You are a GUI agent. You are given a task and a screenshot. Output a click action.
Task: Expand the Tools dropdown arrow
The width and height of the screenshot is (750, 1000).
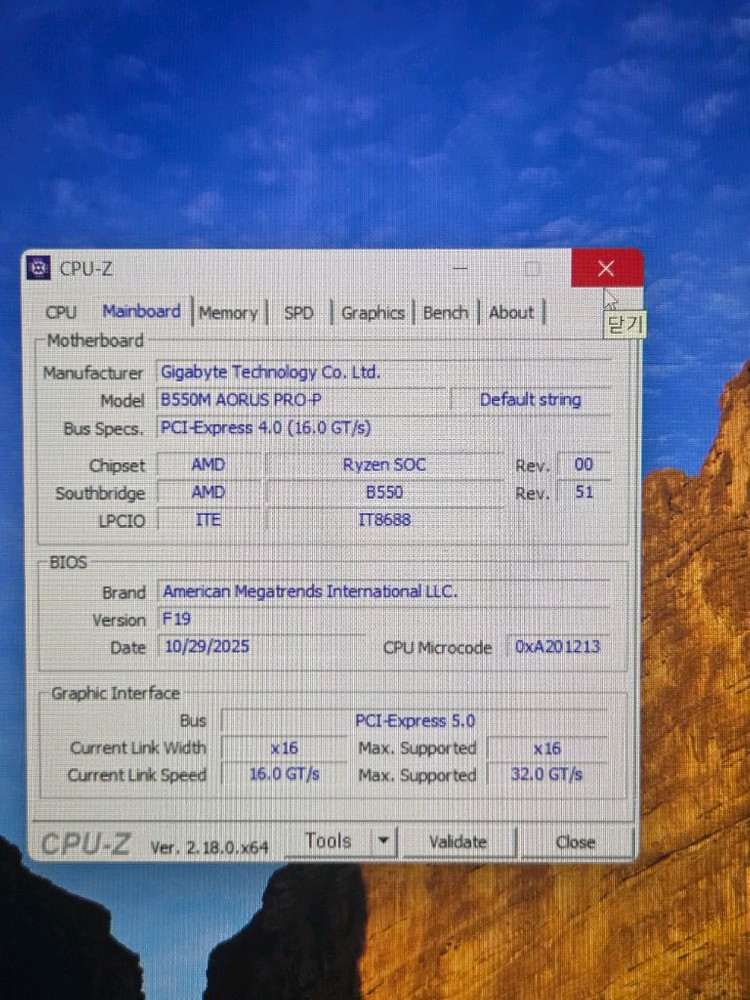tap(383, 841)
